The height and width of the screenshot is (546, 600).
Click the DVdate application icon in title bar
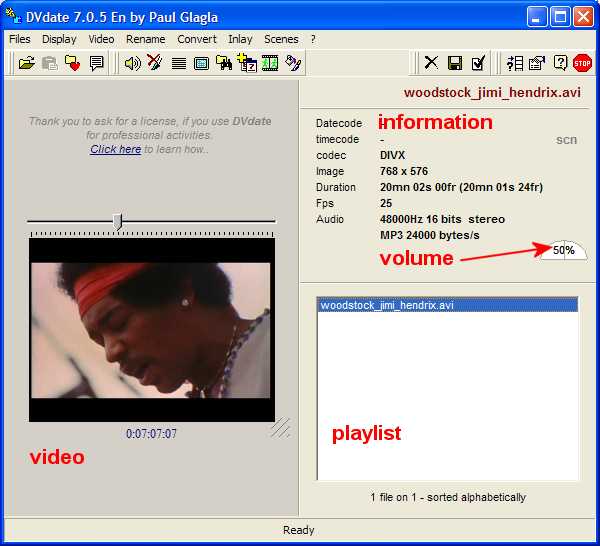(13, 16)
